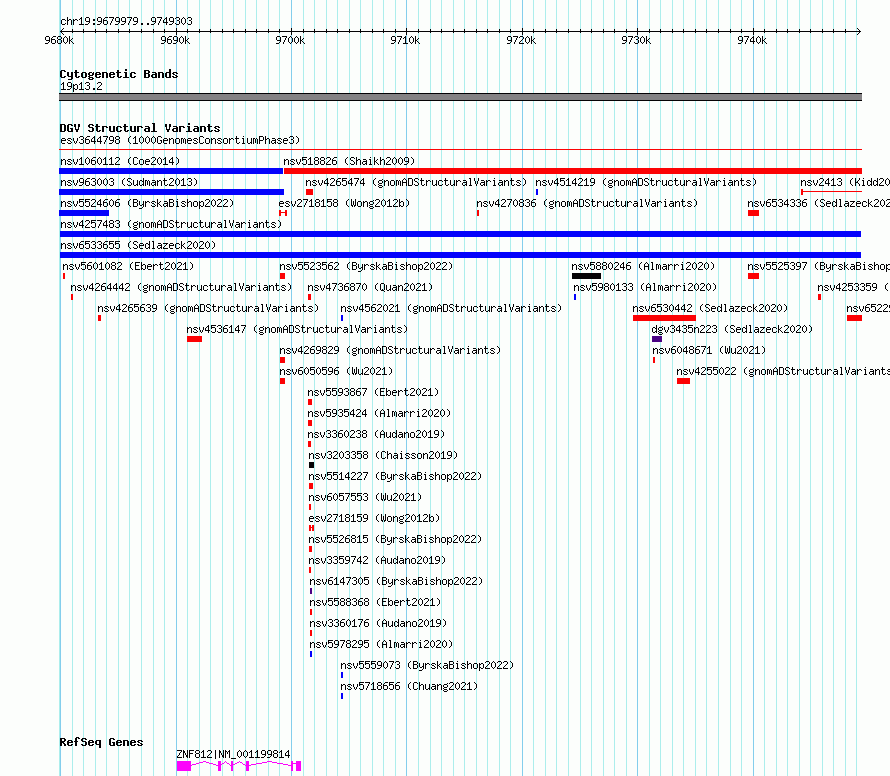Open nsv5526815 (ByrskaBishop2022) label

(x=395, y=539)
